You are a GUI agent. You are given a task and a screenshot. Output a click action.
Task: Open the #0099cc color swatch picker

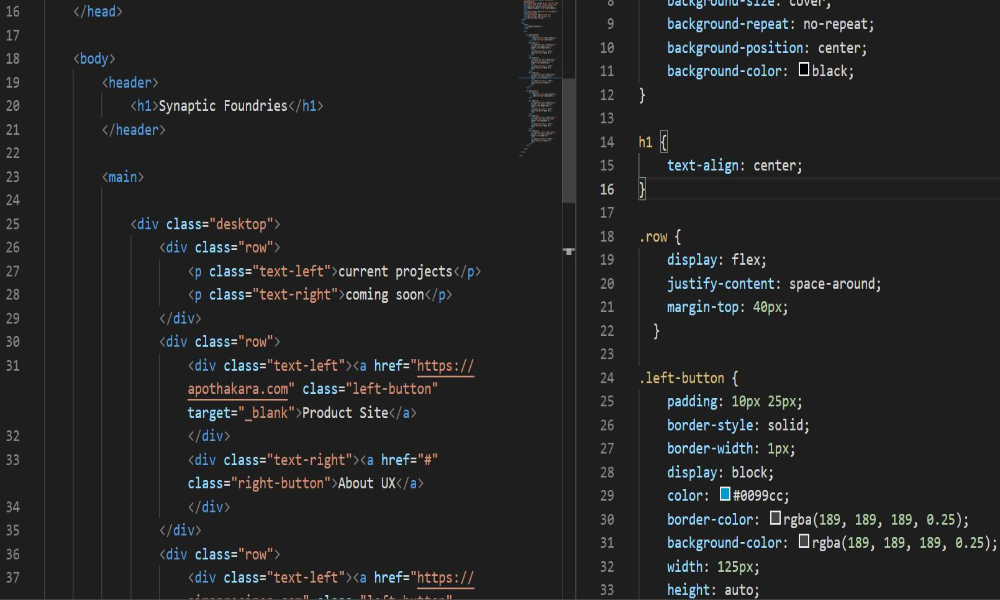pyautogui.click(x=725, y=495)
